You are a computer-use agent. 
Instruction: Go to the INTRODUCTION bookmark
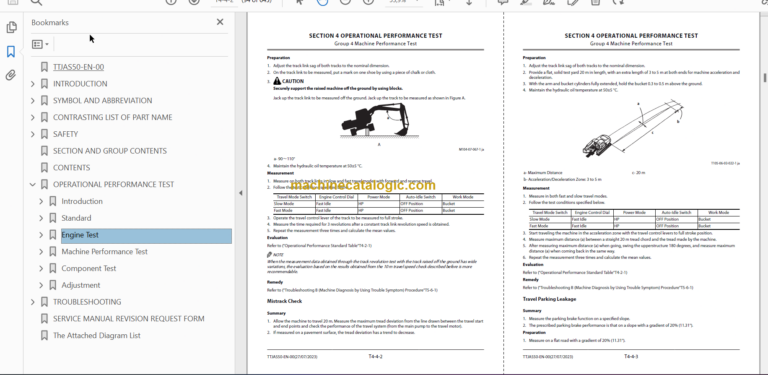[80, 84]
